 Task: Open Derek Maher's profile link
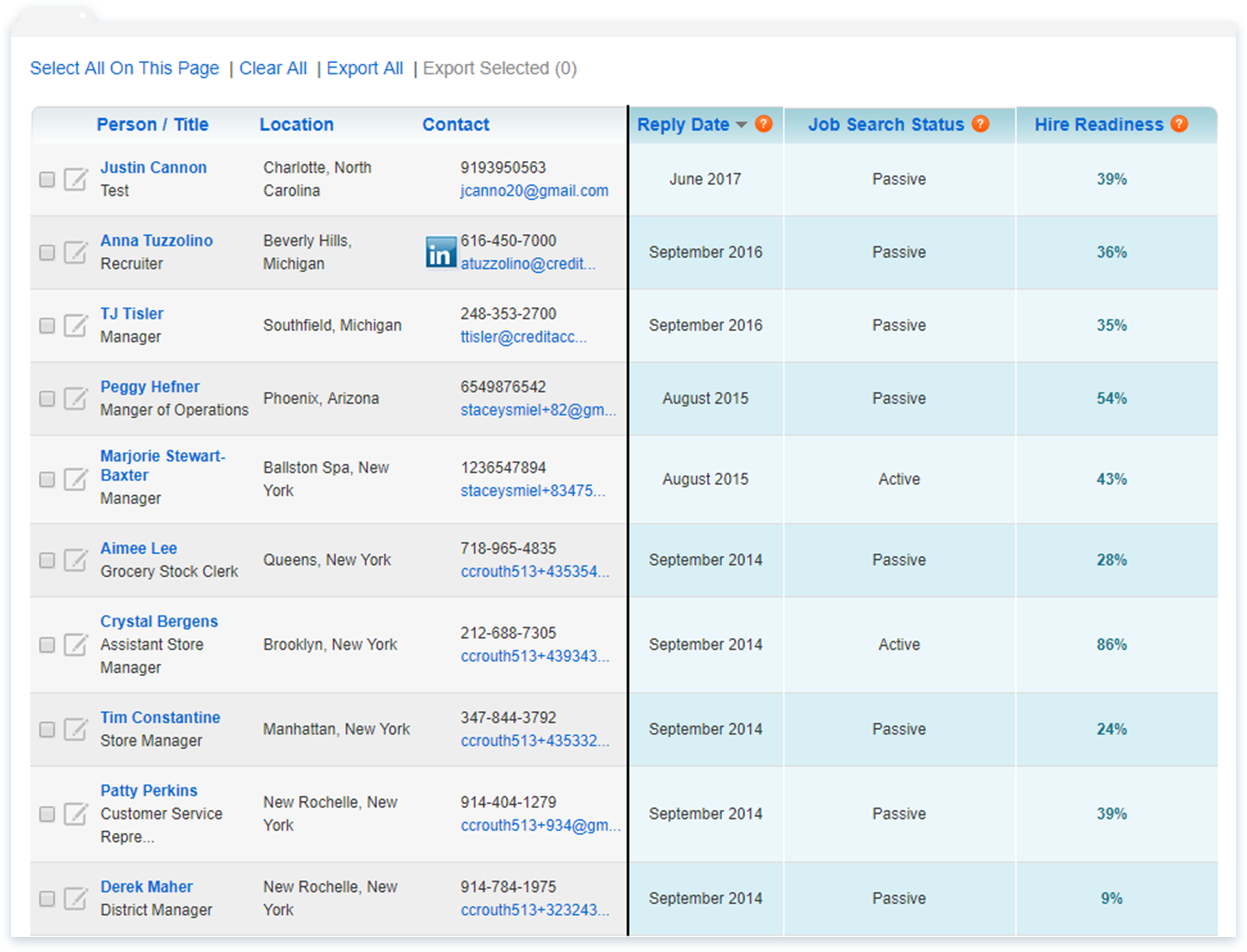pyautogui.click(x=147, y=887)
